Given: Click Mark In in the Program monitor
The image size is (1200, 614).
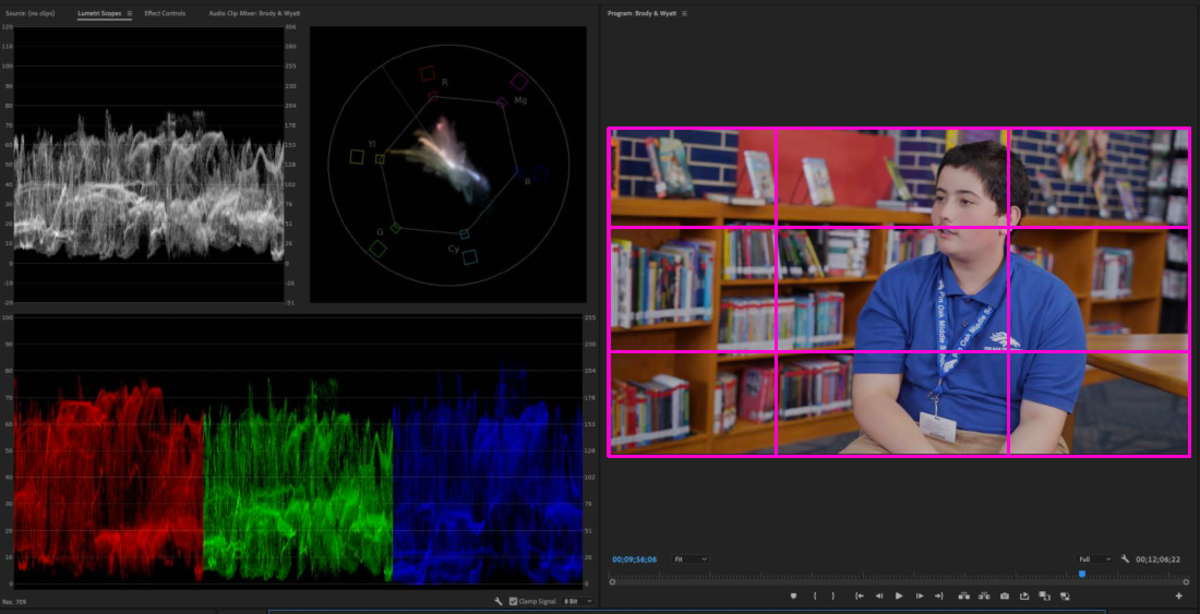Looking at the screenshot, I should [x=816, y=596].
